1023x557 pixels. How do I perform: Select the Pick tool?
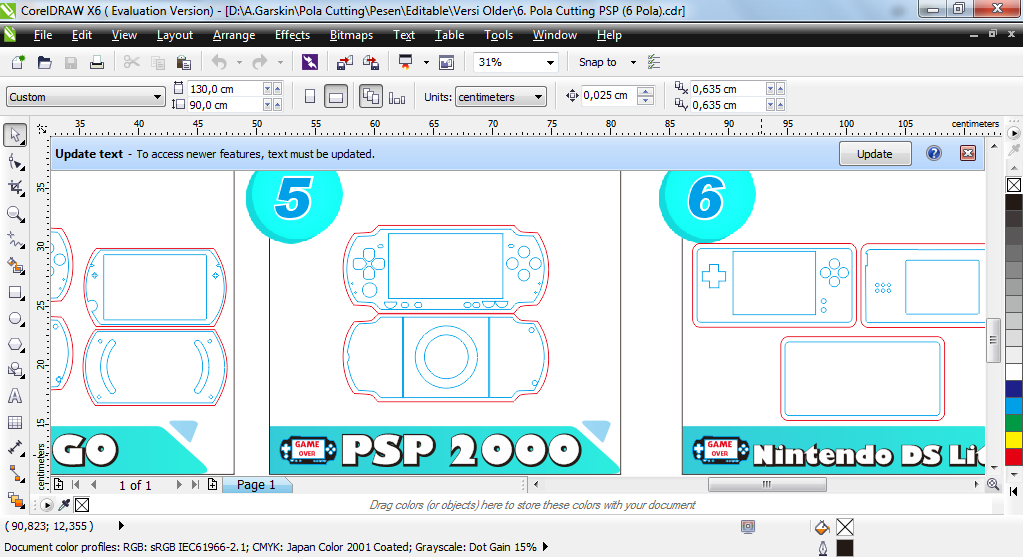pyautogui.click(x=15, y=135)
